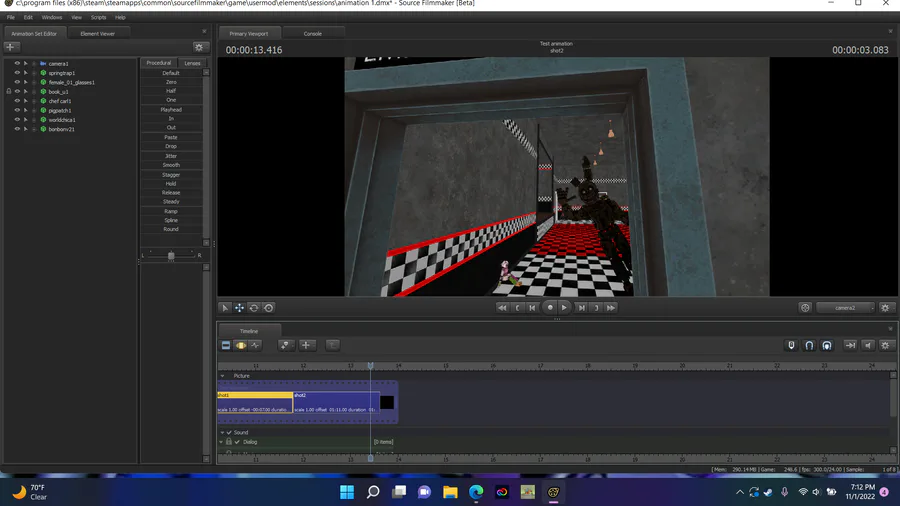The height and width of the screenshot is (506, 900).
Task: Uncheck the Sound track checkbox
Action: pos(230,433)
